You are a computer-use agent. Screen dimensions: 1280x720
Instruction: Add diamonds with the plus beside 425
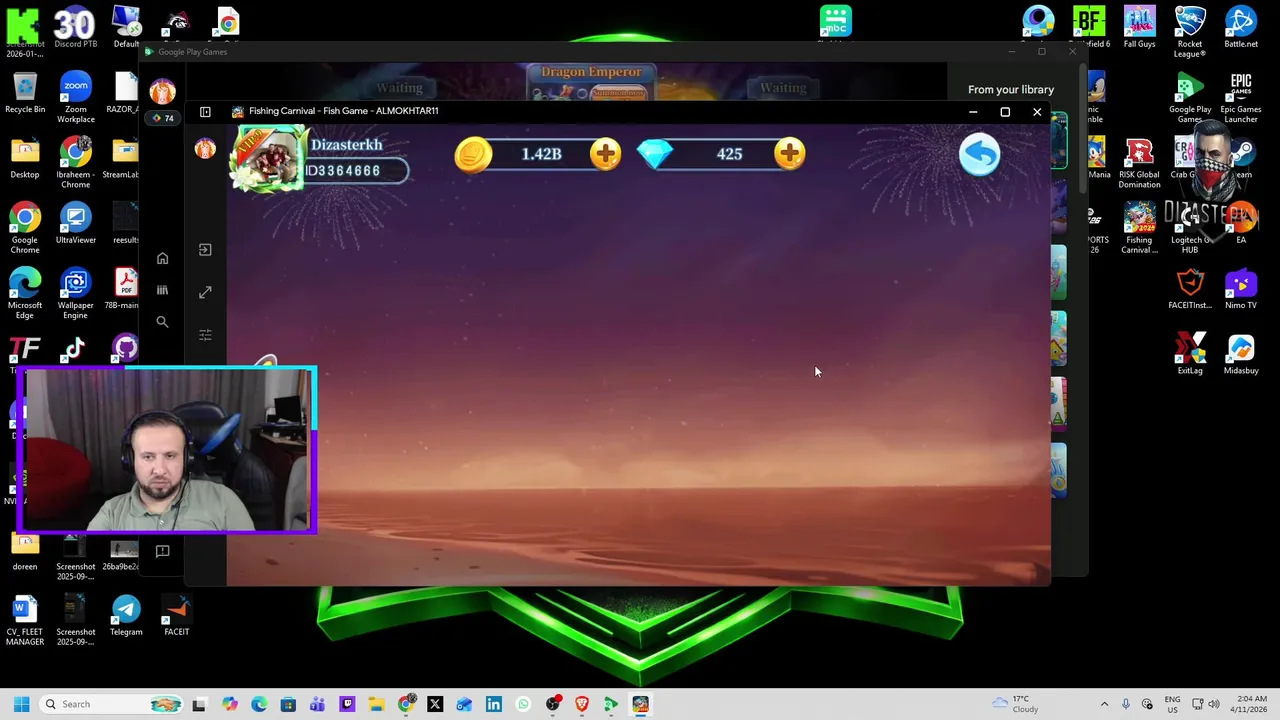coord(789,154)
